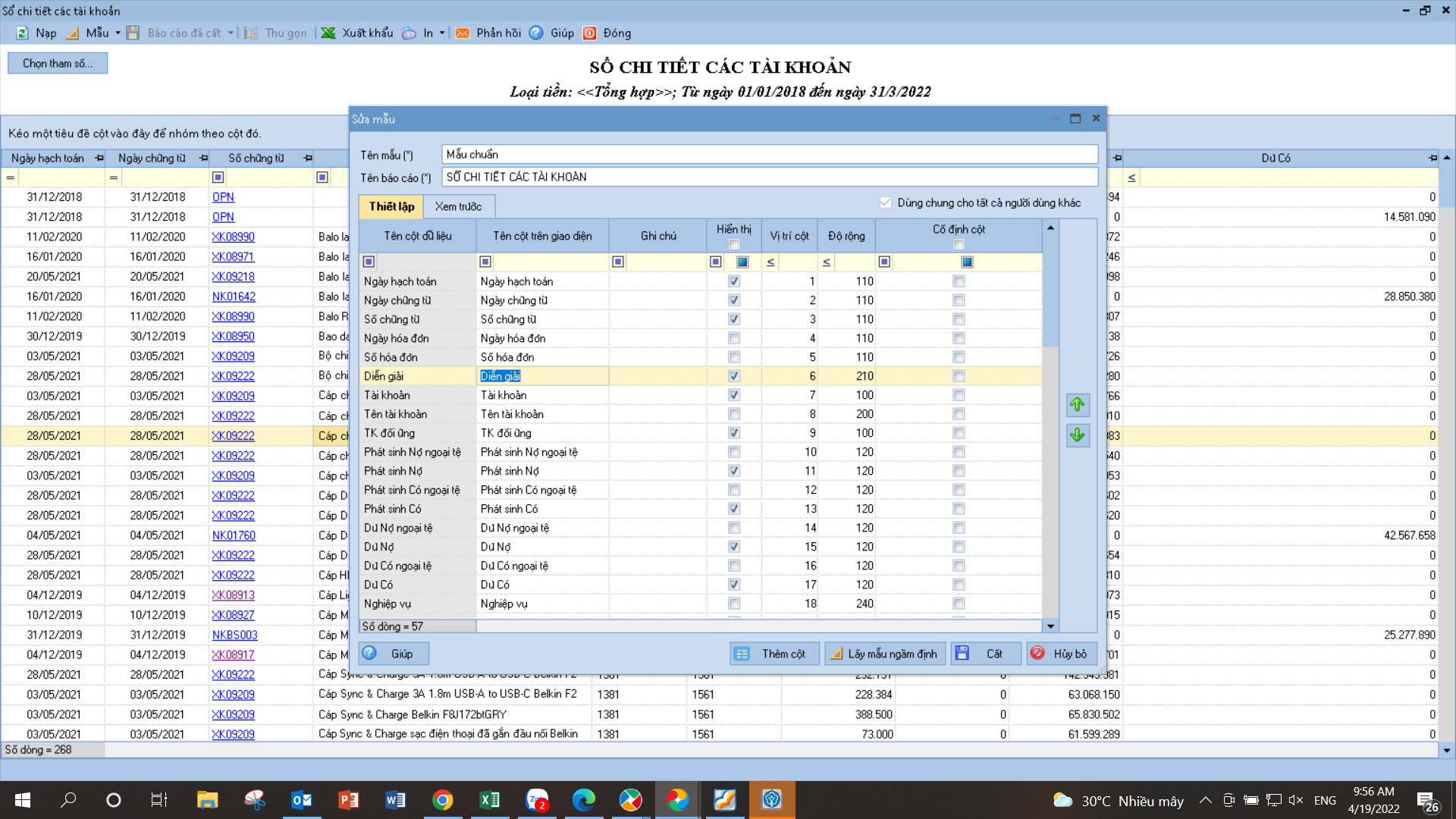
Task: Open Microsoft Edge from taskbar
Action: pos(583,800)
